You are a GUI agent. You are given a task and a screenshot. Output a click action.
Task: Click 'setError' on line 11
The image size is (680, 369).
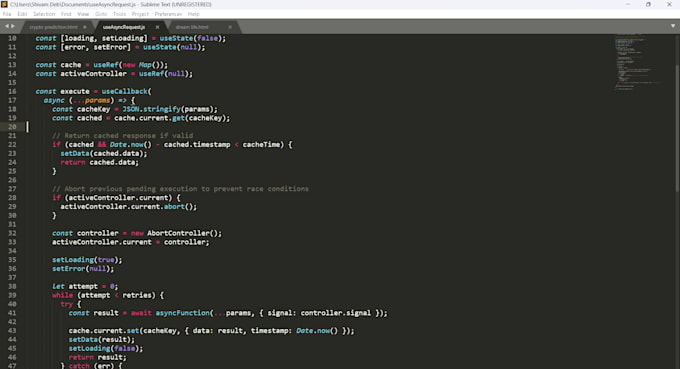tap(110, 47)
